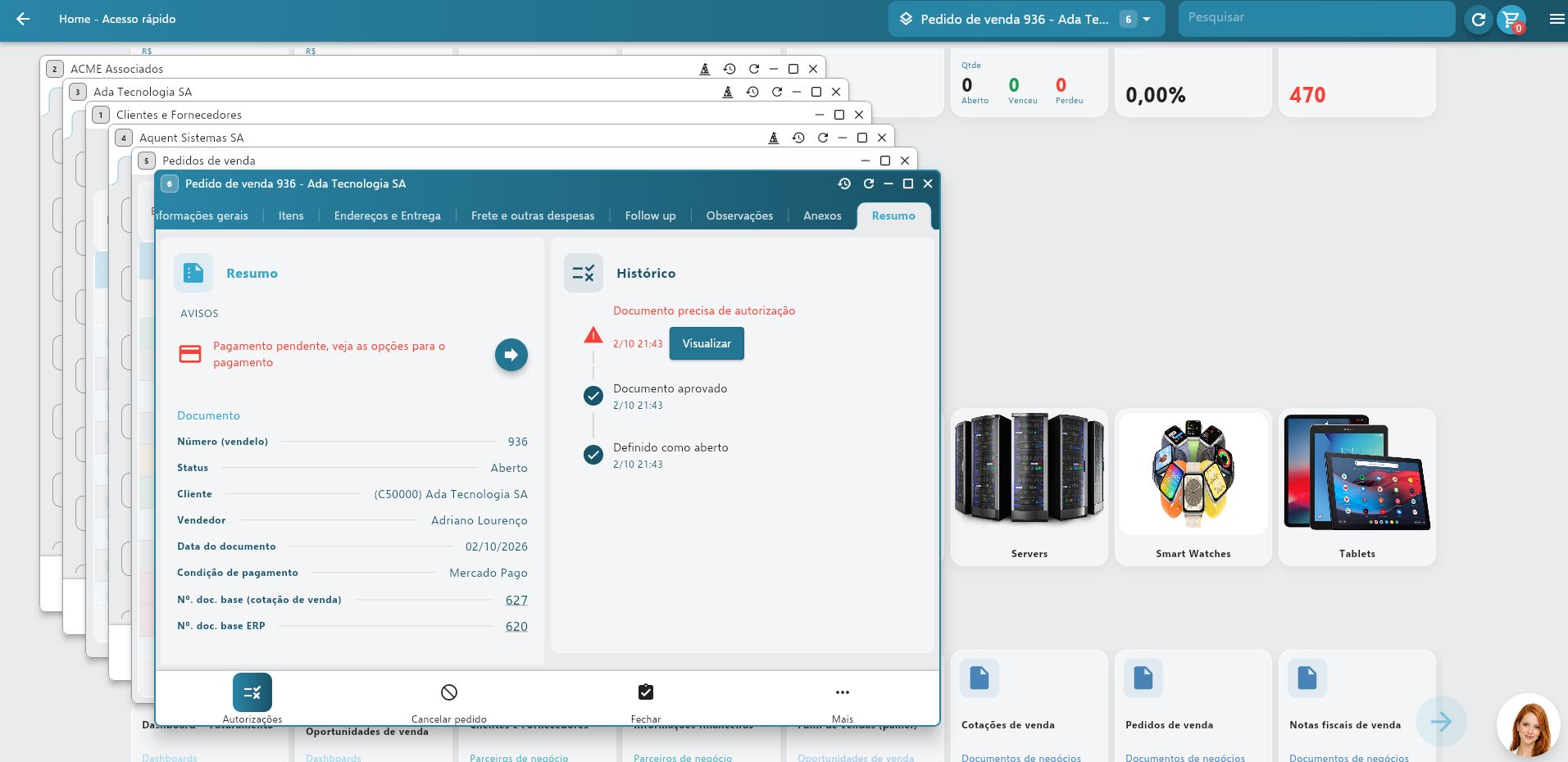
Task: Open the Tablets product thumbnail
Action: [1357, 472]
